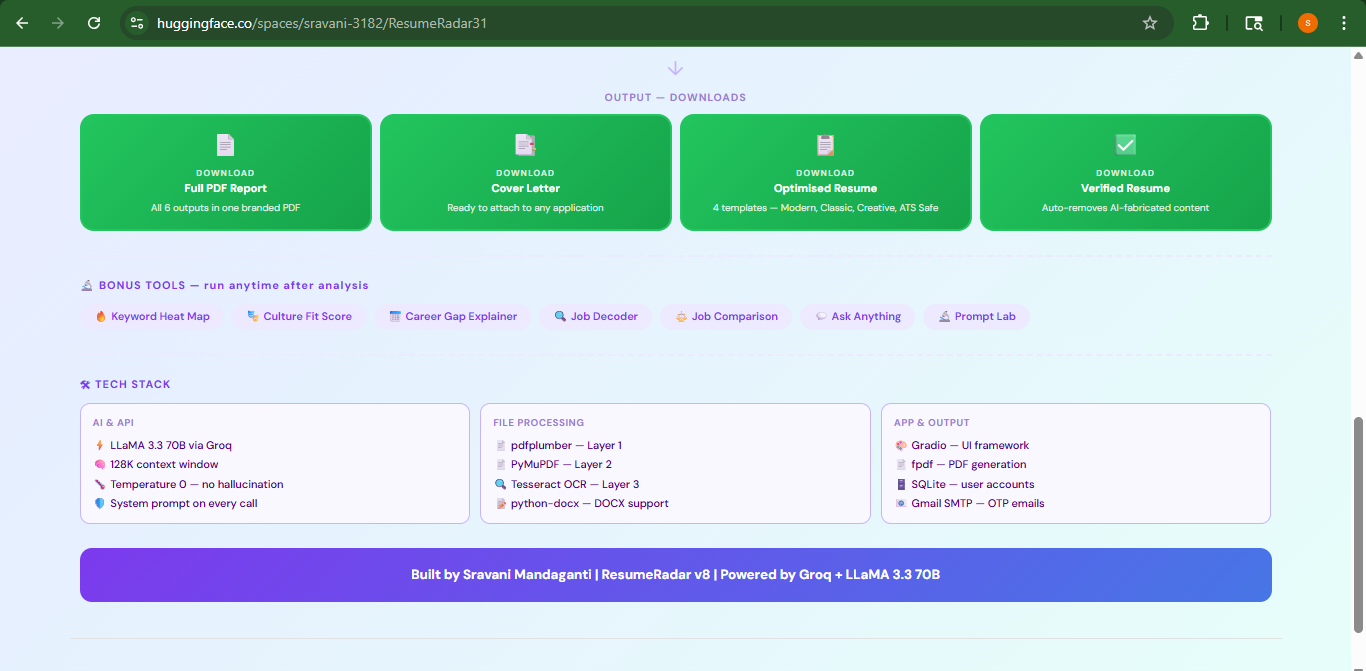Image resolution: width=1366 pixels, height=671 pixels.
Task: Click the 'TECH STACK' heading
Action: pyautogui.click(x=133, y=385)
